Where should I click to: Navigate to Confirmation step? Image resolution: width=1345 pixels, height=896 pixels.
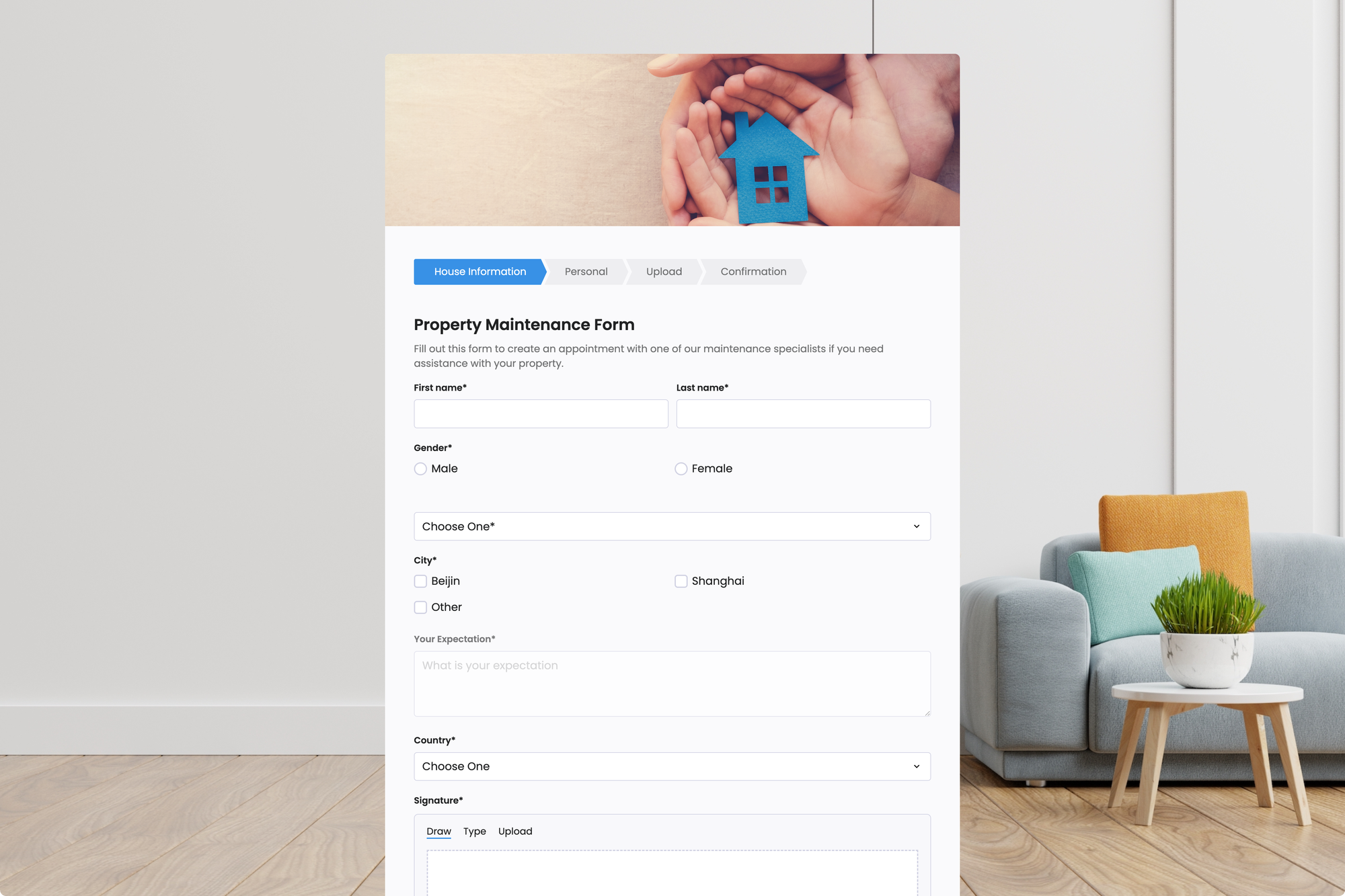(753, 272)
